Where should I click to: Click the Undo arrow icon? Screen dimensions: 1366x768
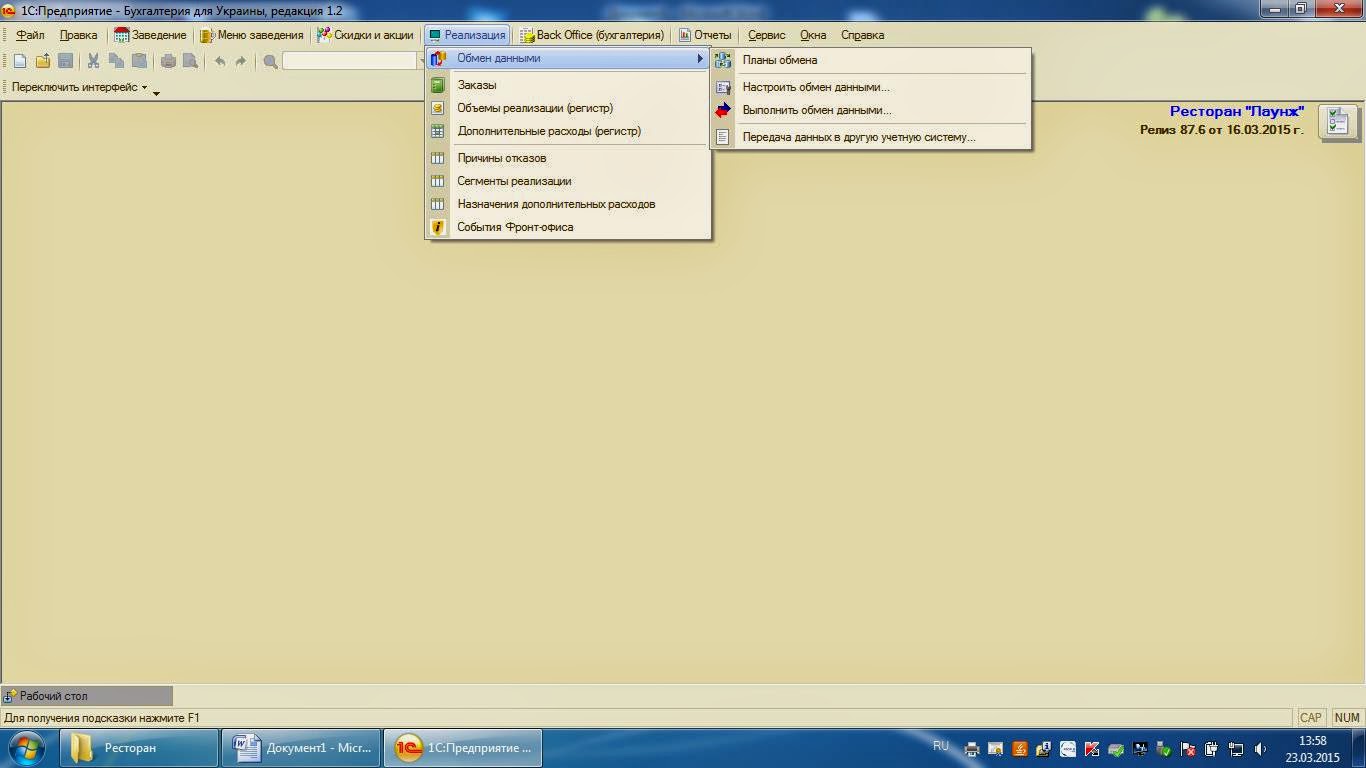pos(219,61)
